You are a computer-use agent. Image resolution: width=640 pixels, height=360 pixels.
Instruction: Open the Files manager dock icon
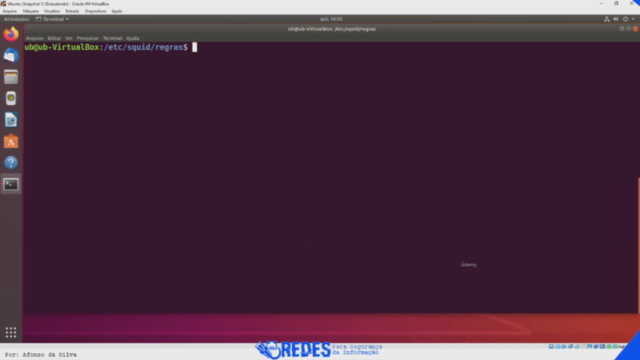coord(11,77)
